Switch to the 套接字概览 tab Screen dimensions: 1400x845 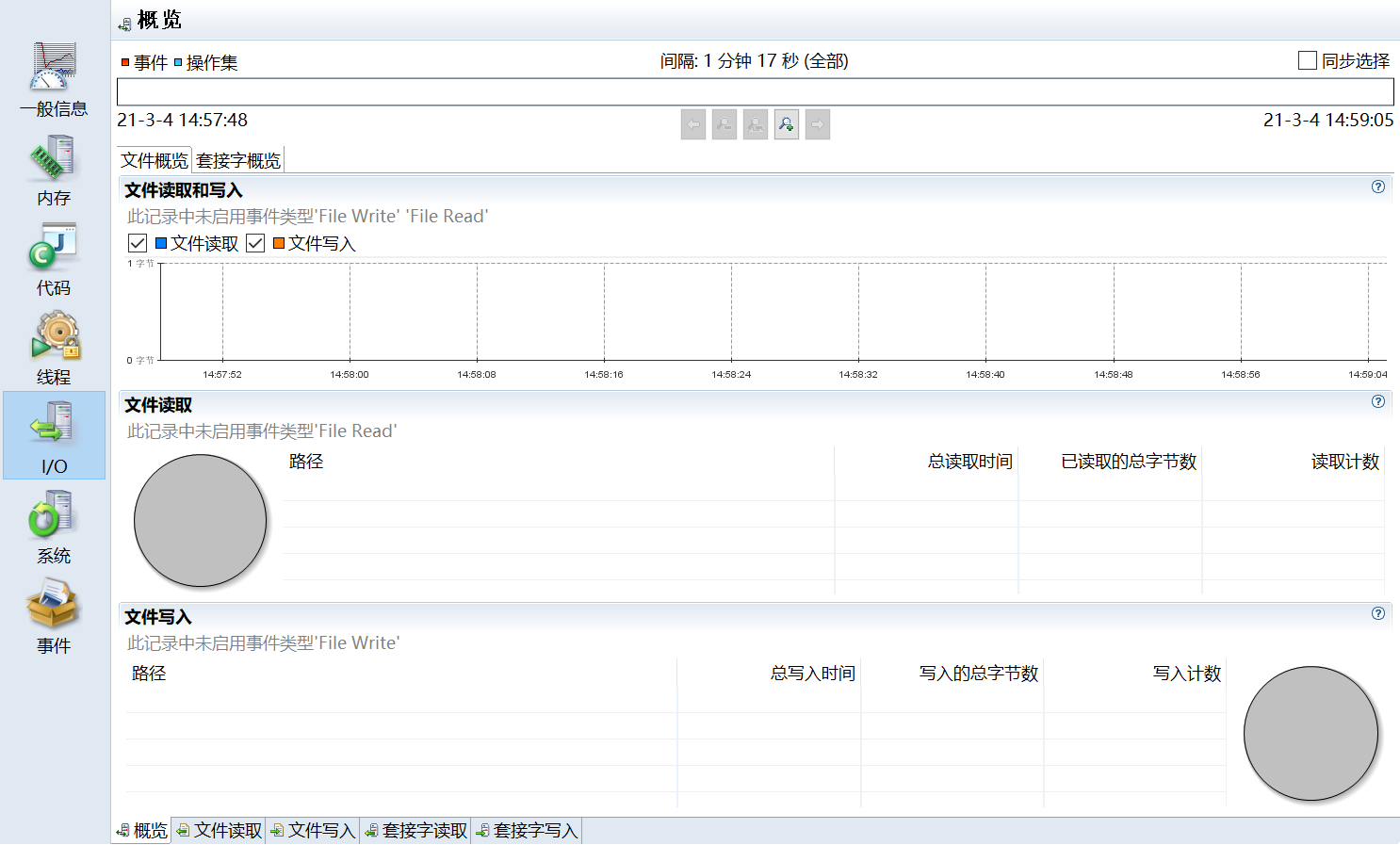(x=238, y=160)
